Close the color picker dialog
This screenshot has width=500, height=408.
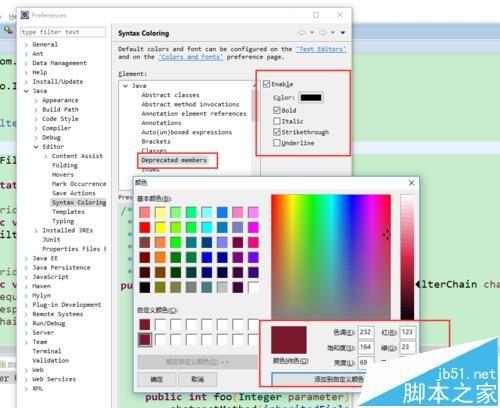coord(411,183)
